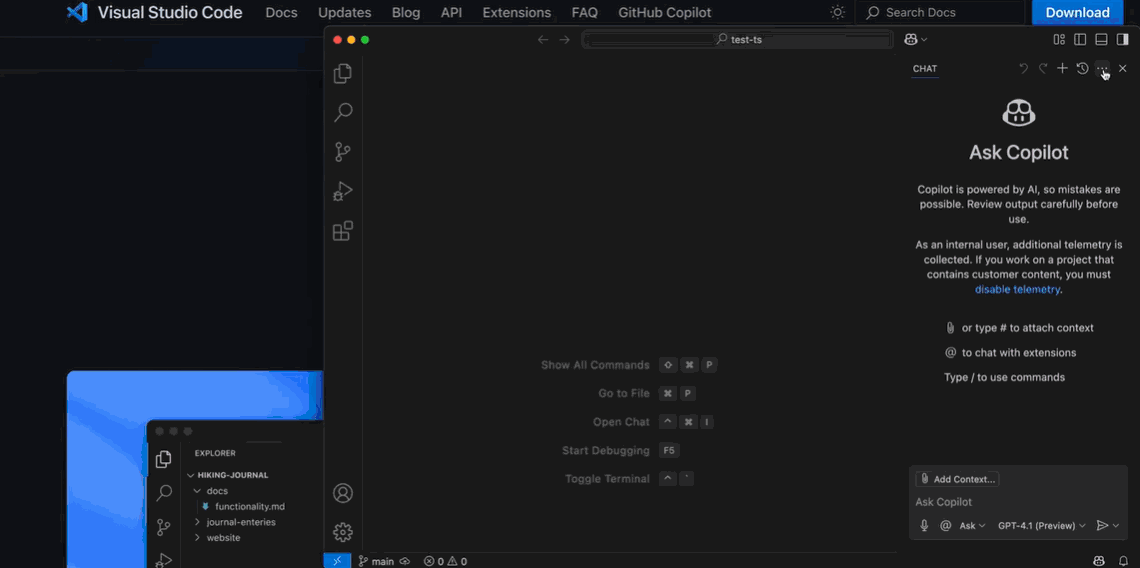
Task: Open the Blog menu on the website
Action: coord(406,12)
